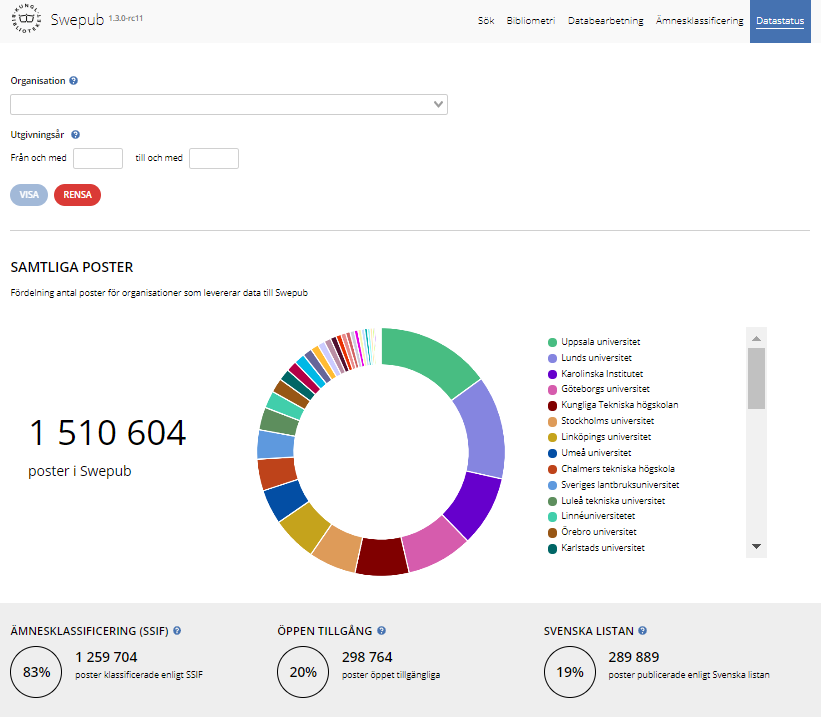Toggle Lunds universitet legend entry

590,358
